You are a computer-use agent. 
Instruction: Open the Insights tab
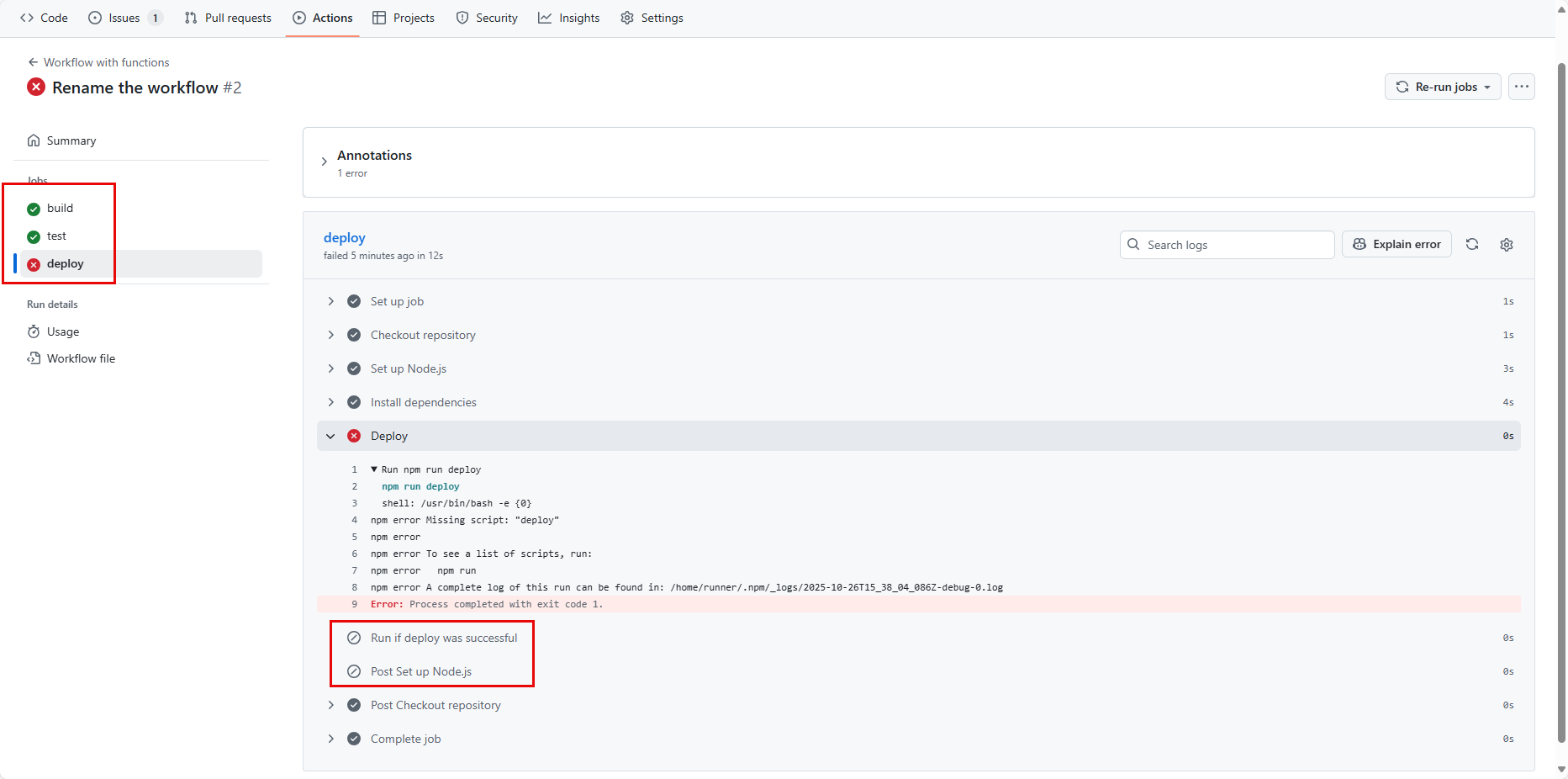(x=569, y=18)
